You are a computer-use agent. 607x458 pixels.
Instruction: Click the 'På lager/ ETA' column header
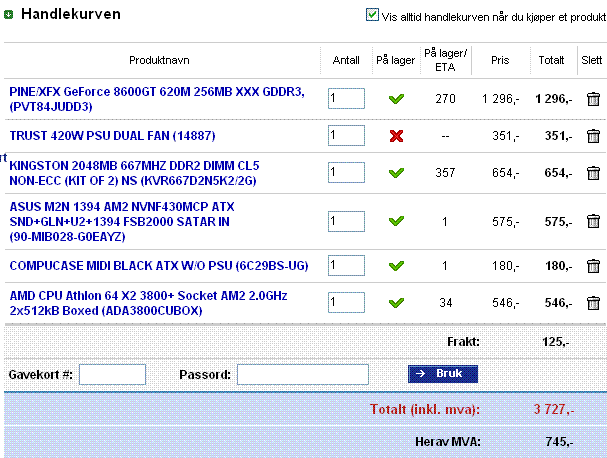[446, 60]
